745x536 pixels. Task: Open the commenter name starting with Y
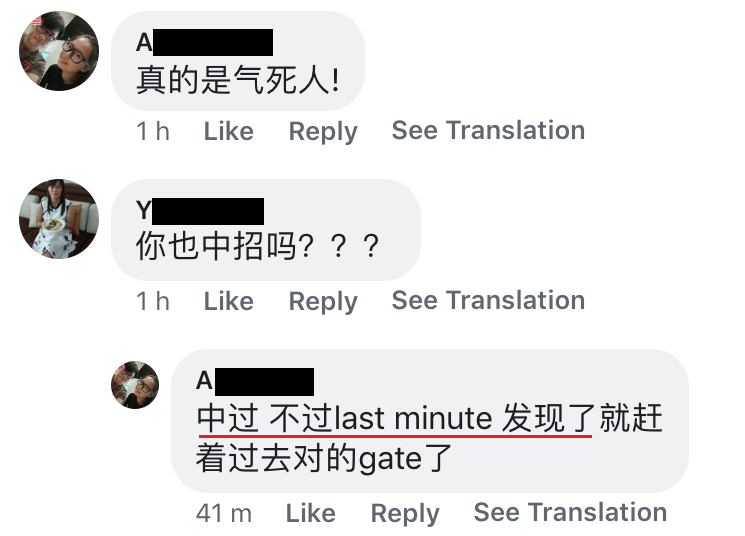(200, 211)
